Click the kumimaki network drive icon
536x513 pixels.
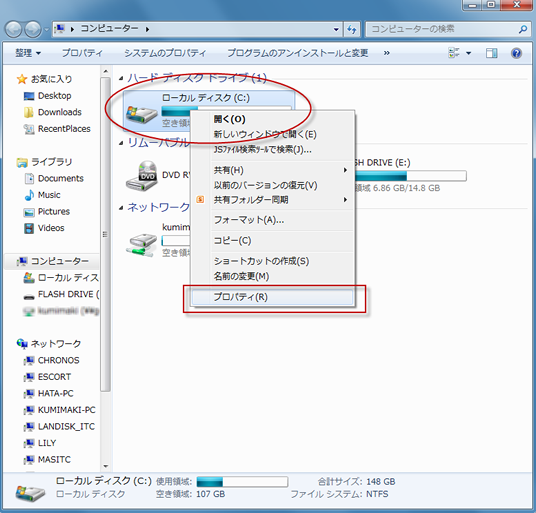pyautogui.click(x=141, y=245)
